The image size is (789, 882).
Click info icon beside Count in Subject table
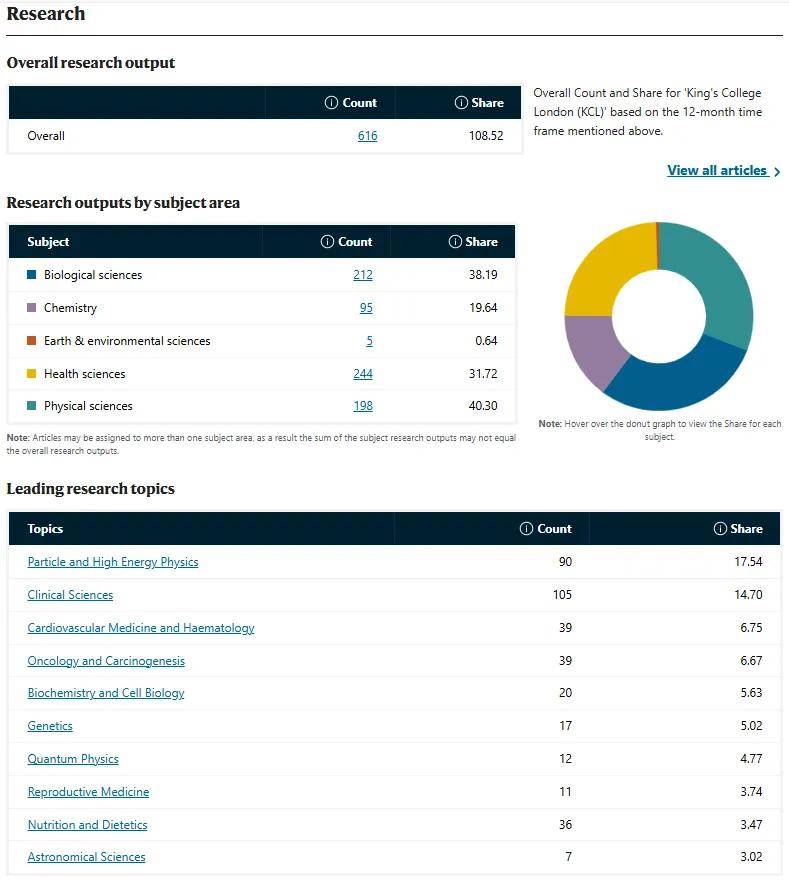327,242
